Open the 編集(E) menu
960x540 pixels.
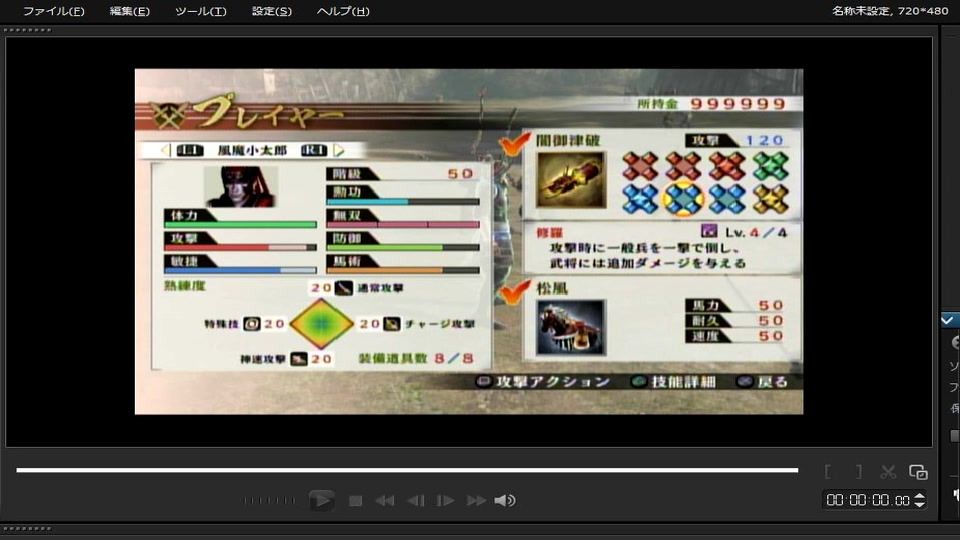[x=129, y=11]
